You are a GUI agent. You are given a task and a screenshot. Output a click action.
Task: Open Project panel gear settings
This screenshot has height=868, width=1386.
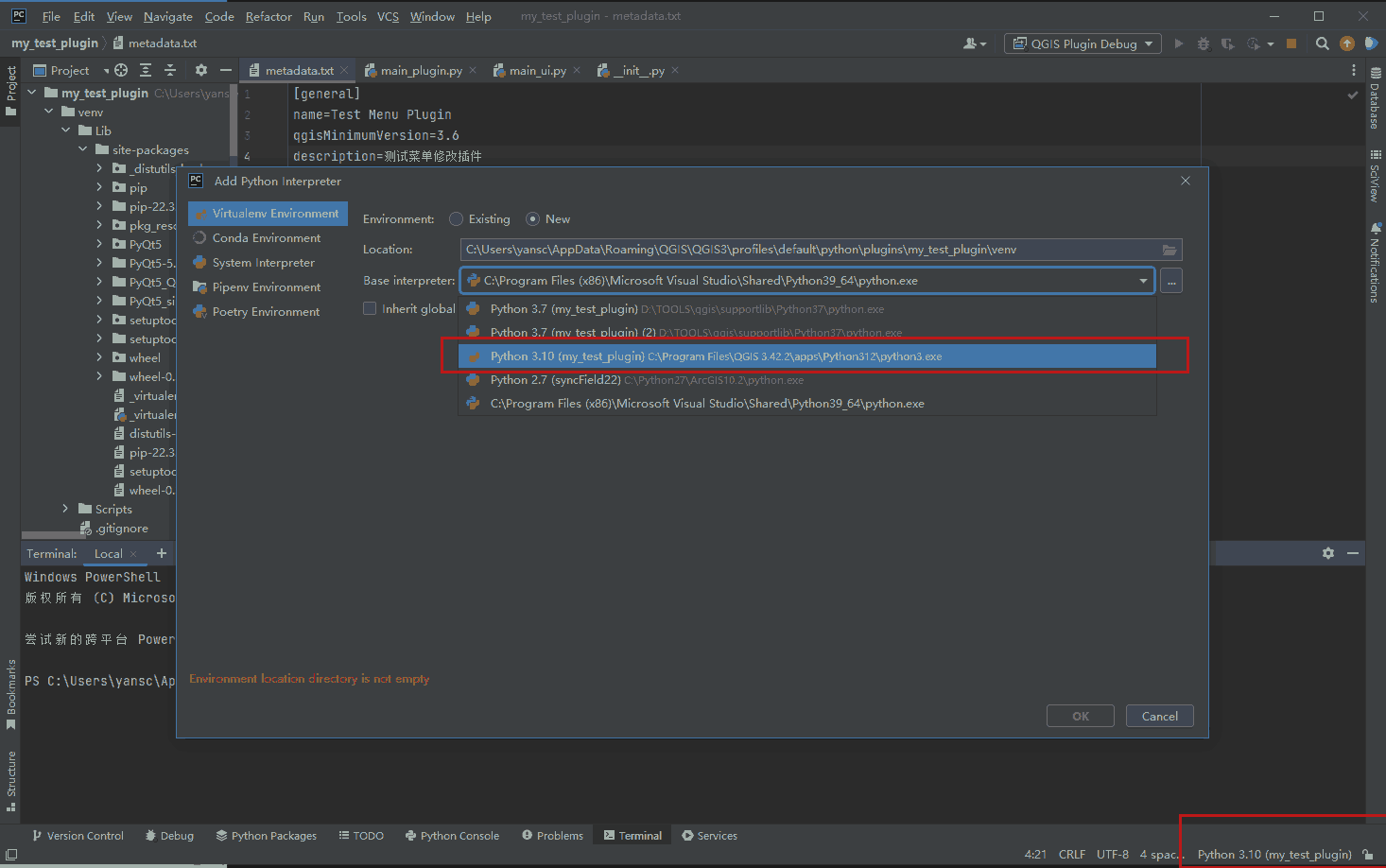pos(200,70)
